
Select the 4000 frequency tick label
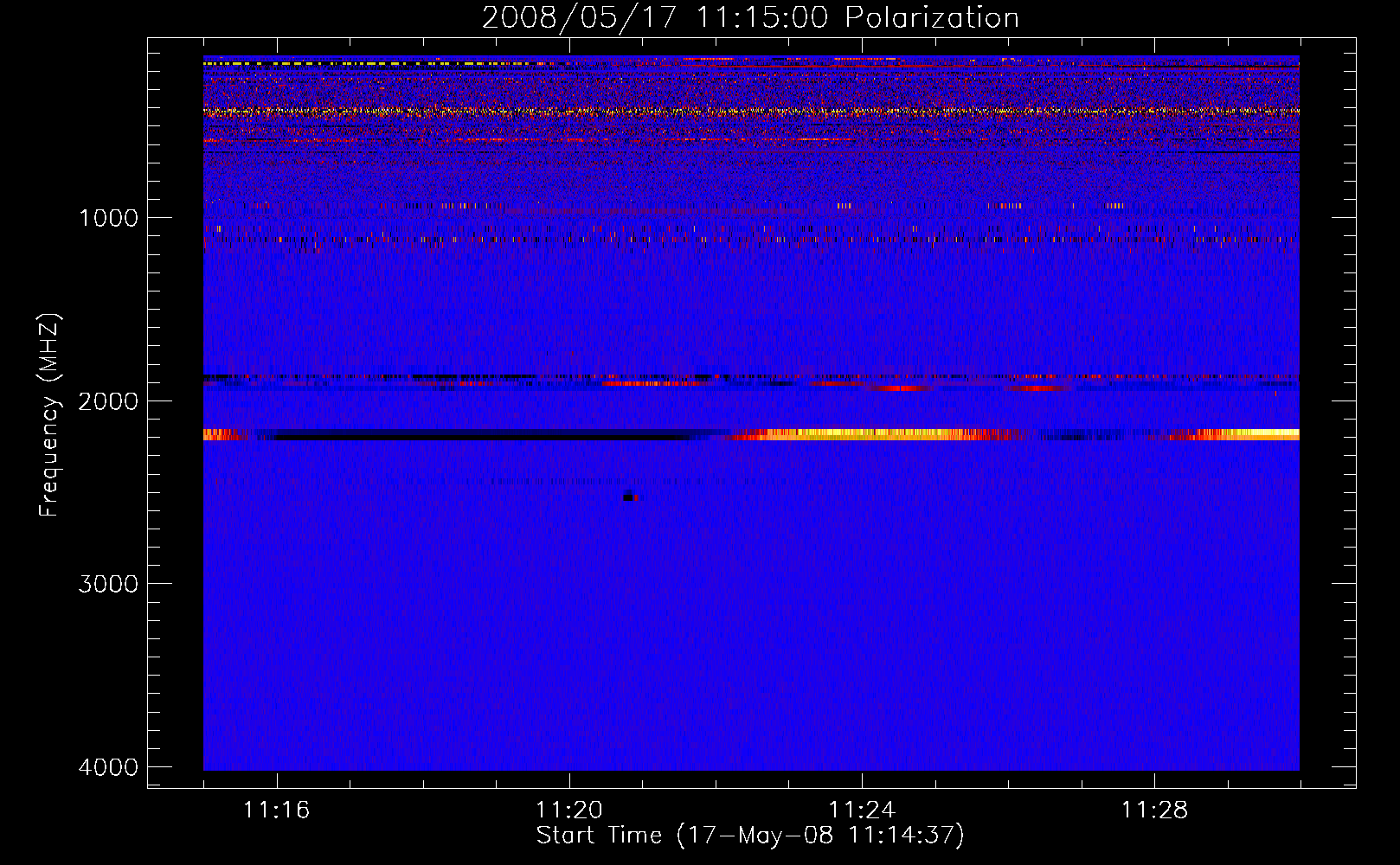[109, 767]
